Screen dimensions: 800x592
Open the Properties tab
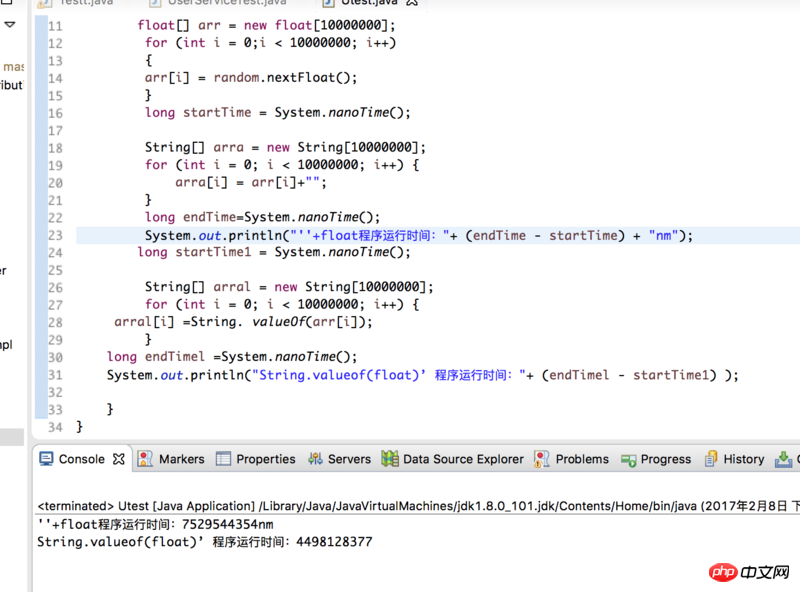pyautogui.click(x=266, y=459)
